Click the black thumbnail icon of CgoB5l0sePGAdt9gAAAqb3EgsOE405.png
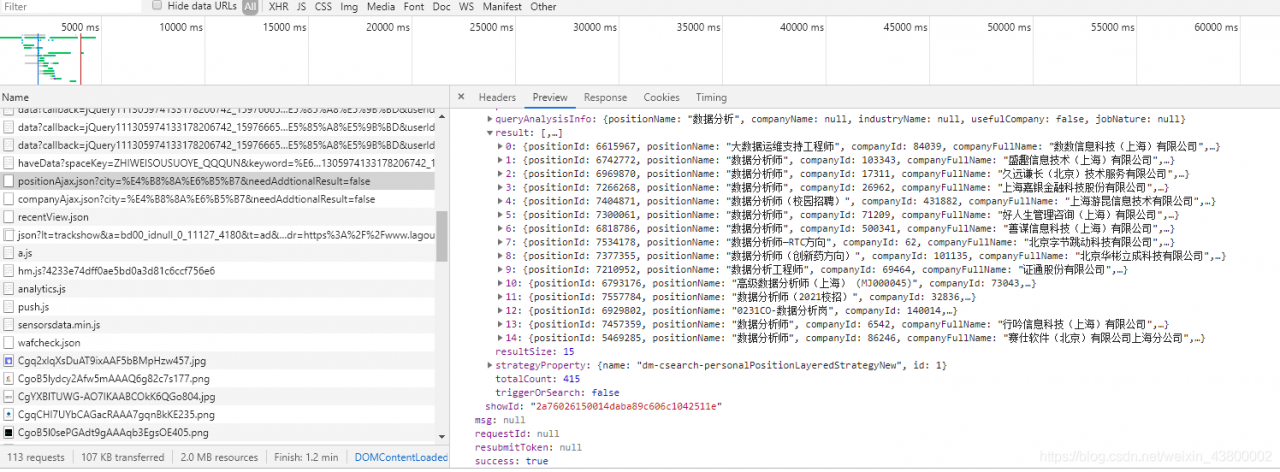This screenshot has height=472, width=1280. click(9, 432)
